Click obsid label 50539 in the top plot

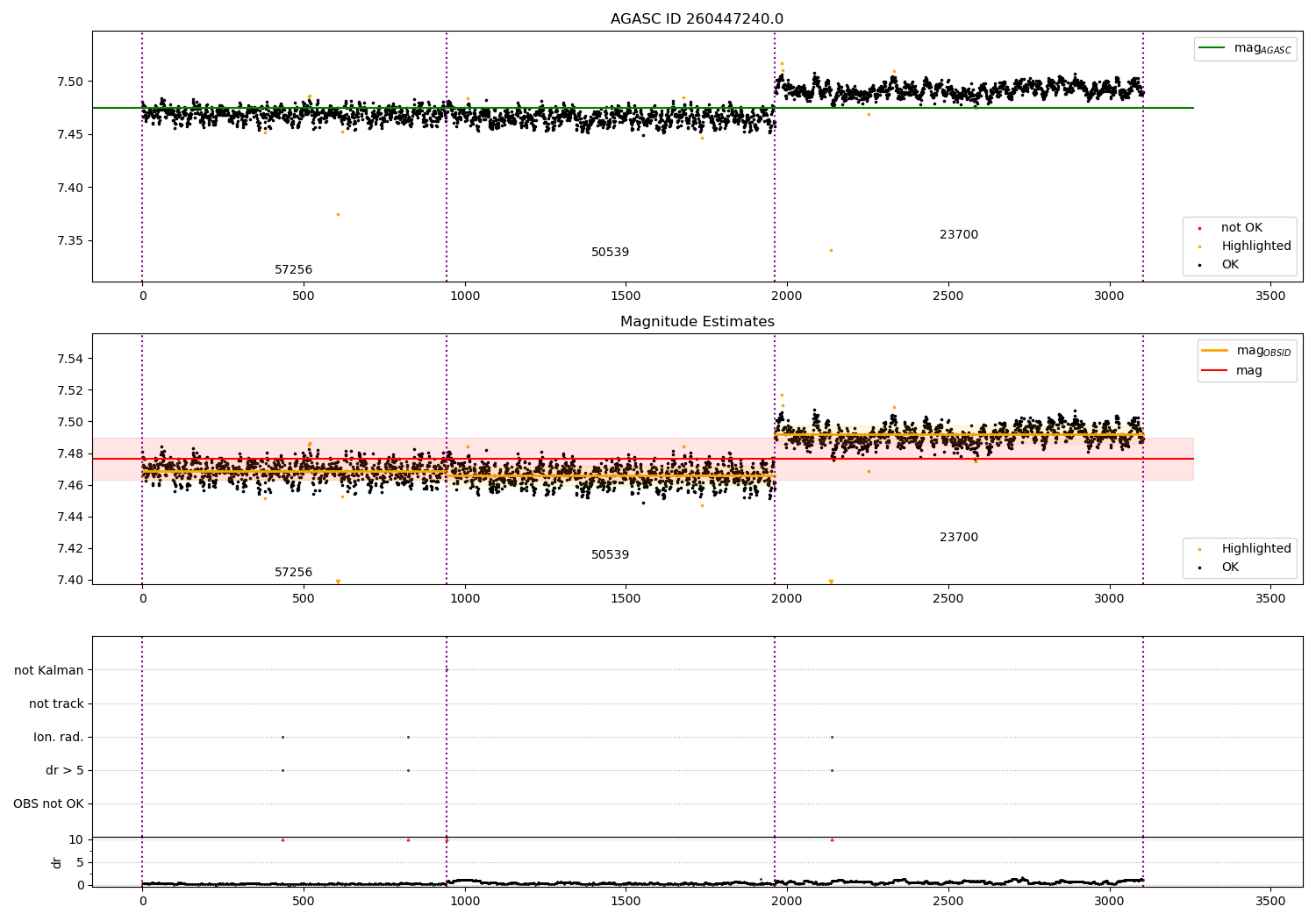(610, 253)
